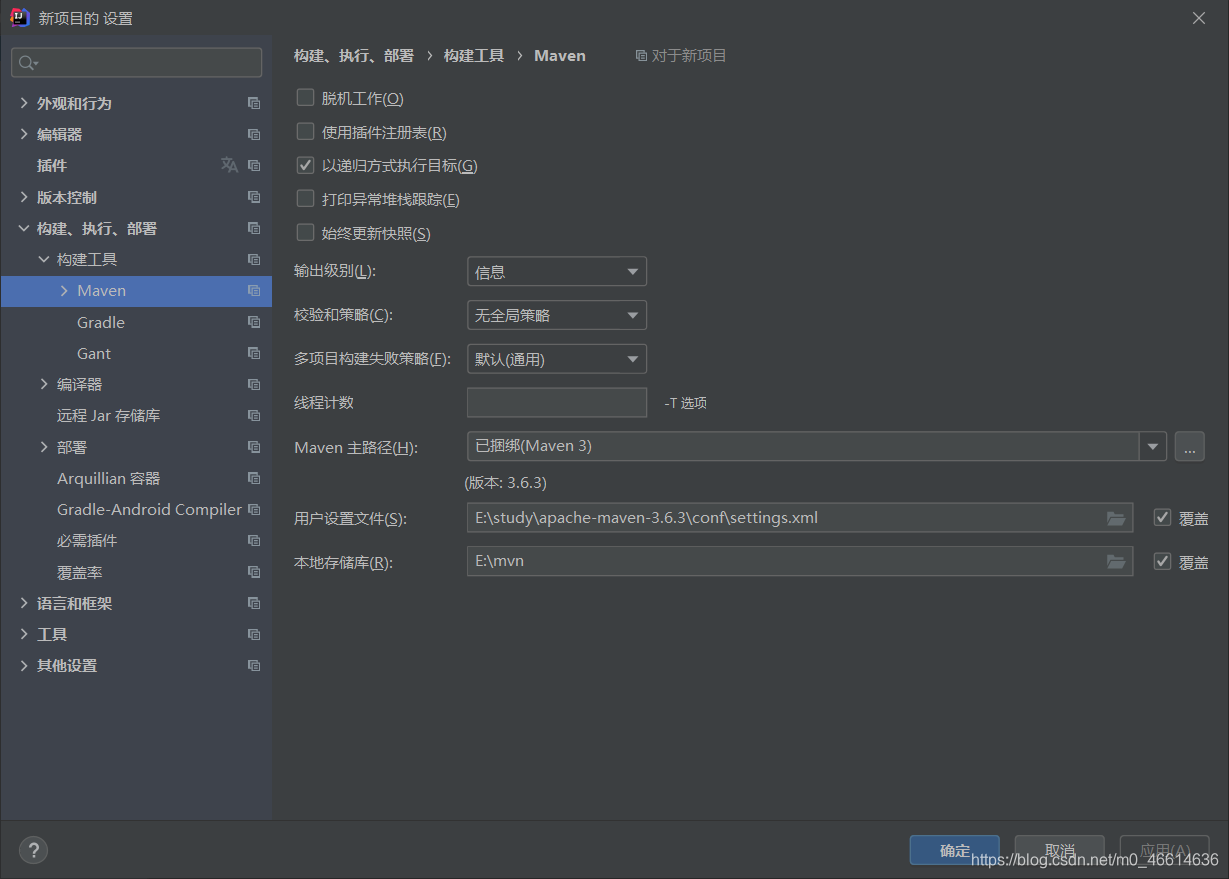
Task: Enable 始终更新快照 checkbox
Action: (x=306, y=232)
